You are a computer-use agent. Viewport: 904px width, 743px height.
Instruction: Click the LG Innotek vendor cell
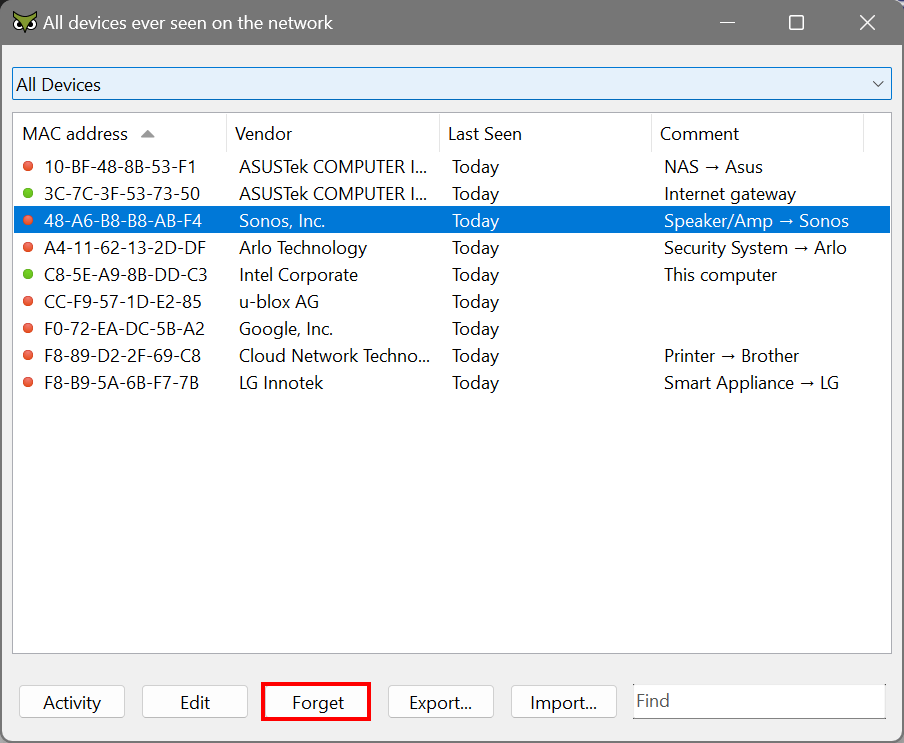pos(281,383)
